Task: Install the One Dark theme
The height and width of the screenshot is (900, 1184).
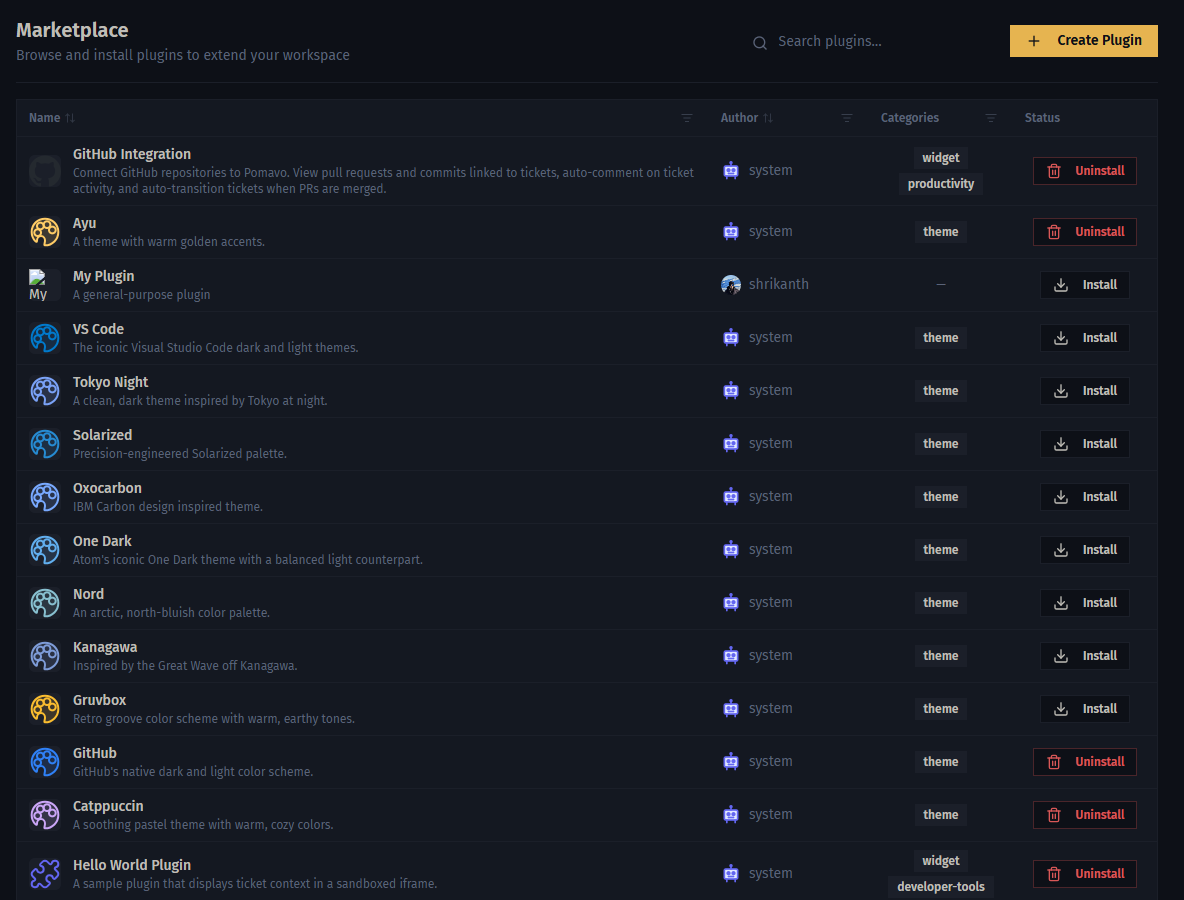Action: coord(1084,550)
